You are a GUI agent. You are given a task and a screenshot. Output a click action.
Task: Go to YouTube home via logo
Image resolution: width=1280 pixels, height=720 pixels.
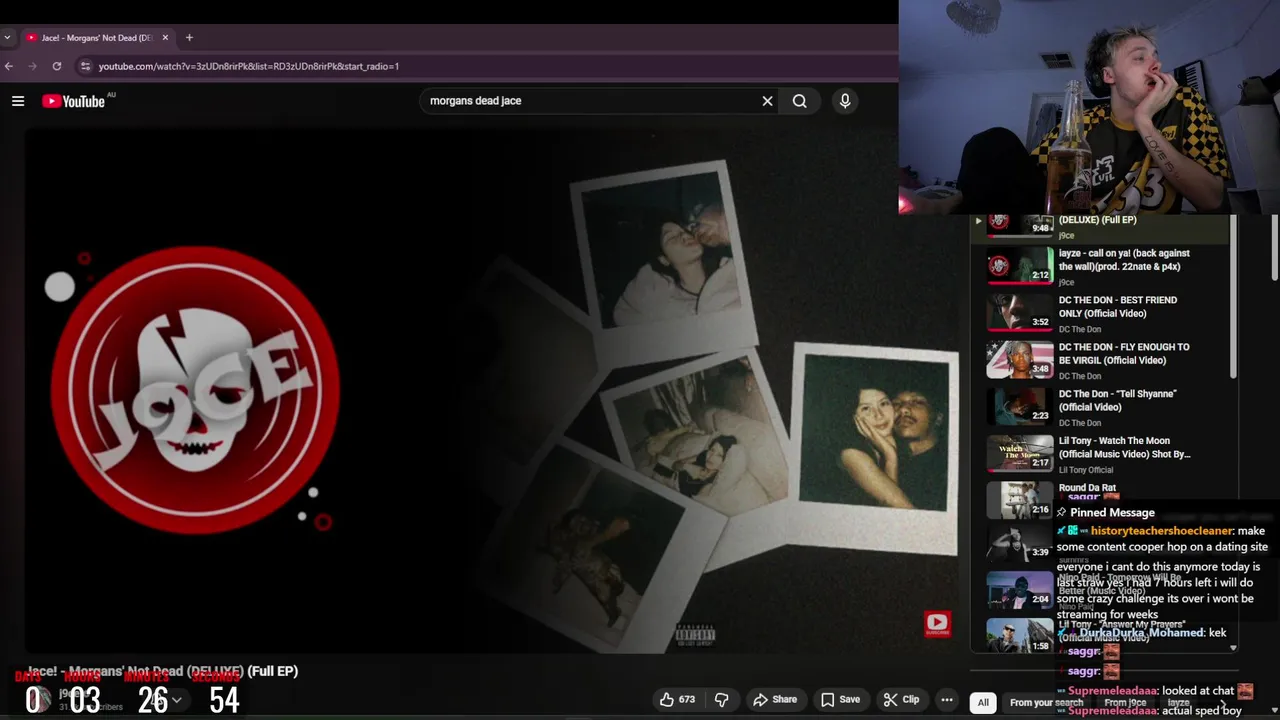74,101
